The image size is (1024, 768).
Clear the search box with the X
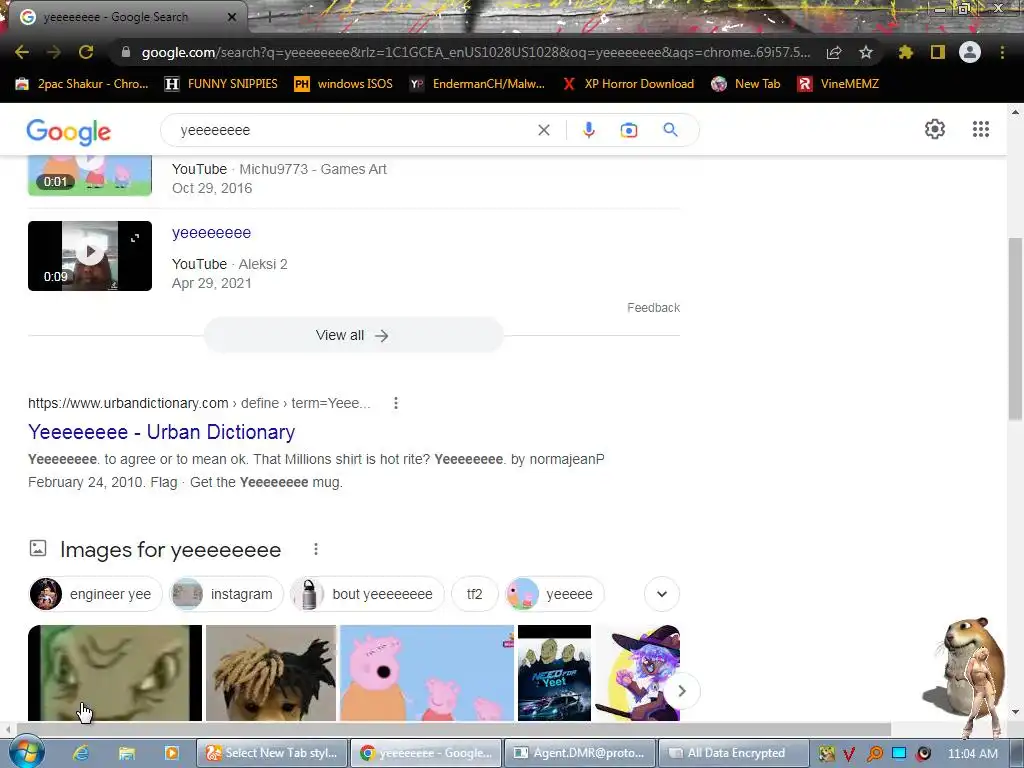[543, 130]
